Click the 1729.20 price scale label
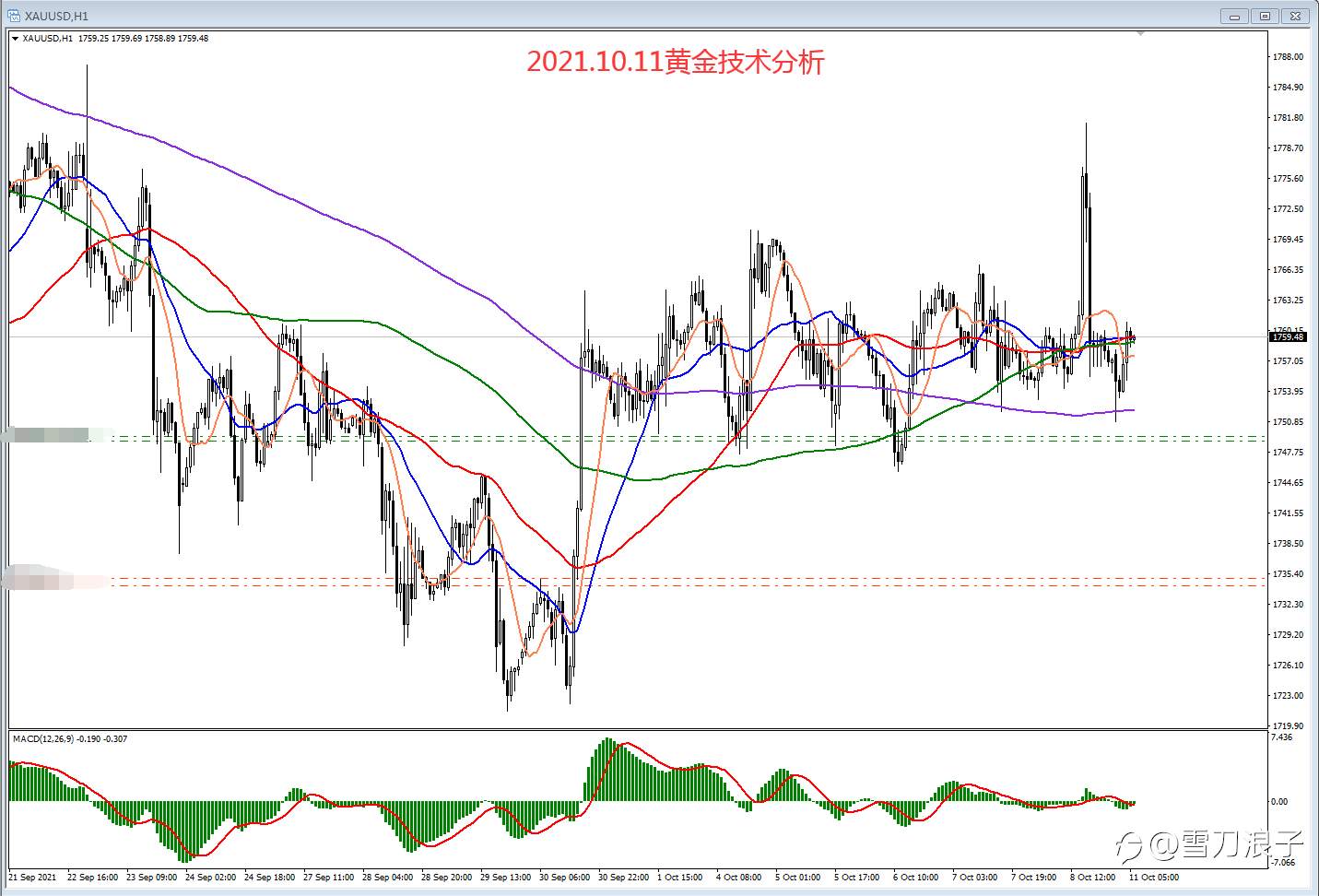This screenshot has height=896, width=1319. [x=1288, y=635]
